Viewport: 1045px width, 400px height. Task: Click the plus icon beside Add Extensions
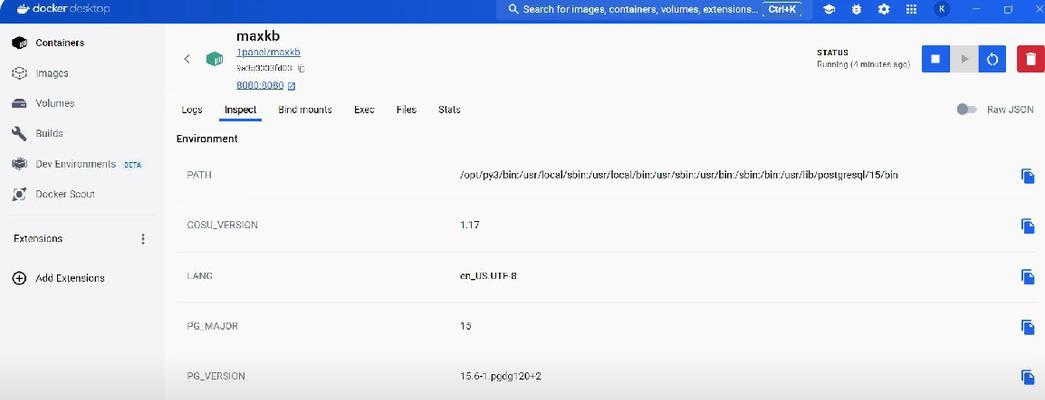click(x=19, y=278)
